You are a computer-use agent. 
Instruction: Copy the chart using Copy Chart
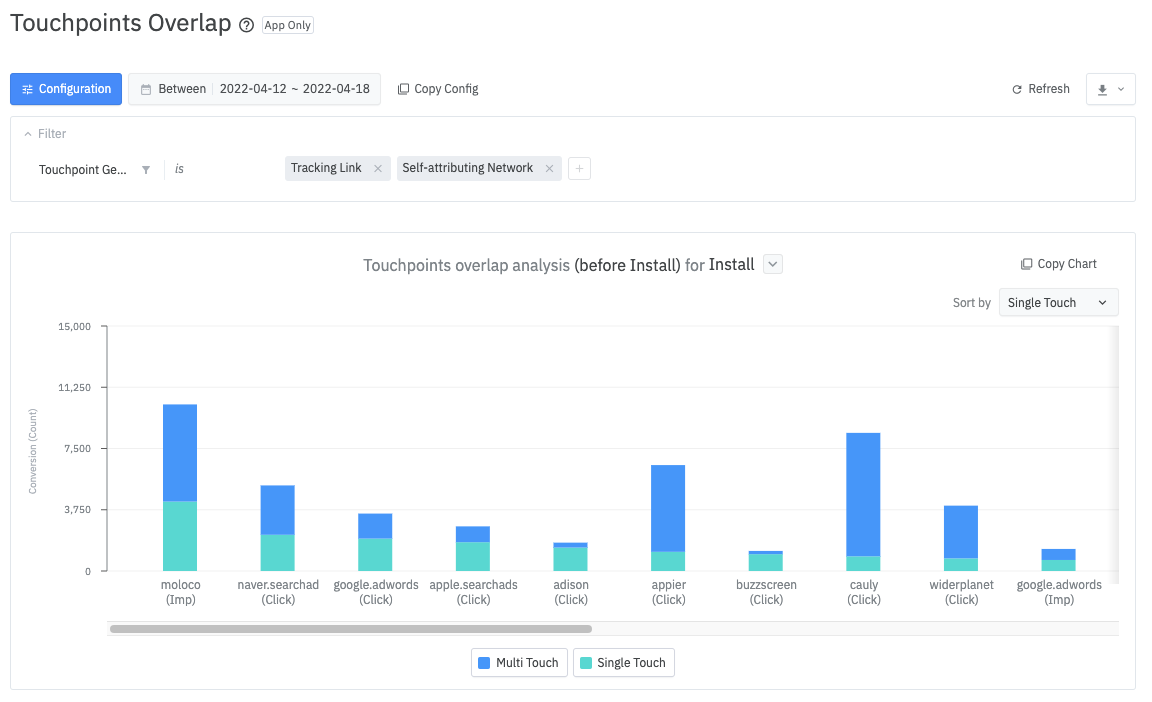tap(1058, 263)
